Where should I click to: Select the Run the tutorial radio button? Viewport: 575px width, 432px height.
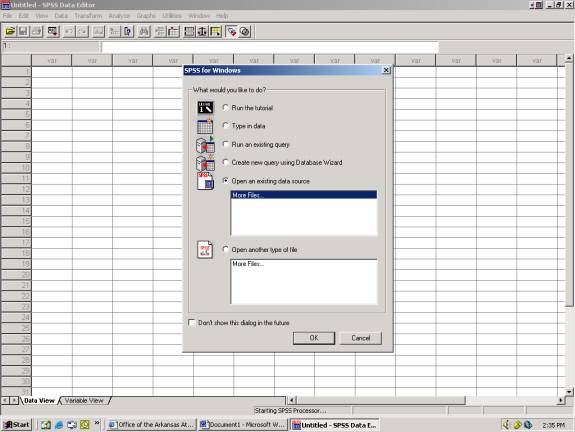click(226, 108)
